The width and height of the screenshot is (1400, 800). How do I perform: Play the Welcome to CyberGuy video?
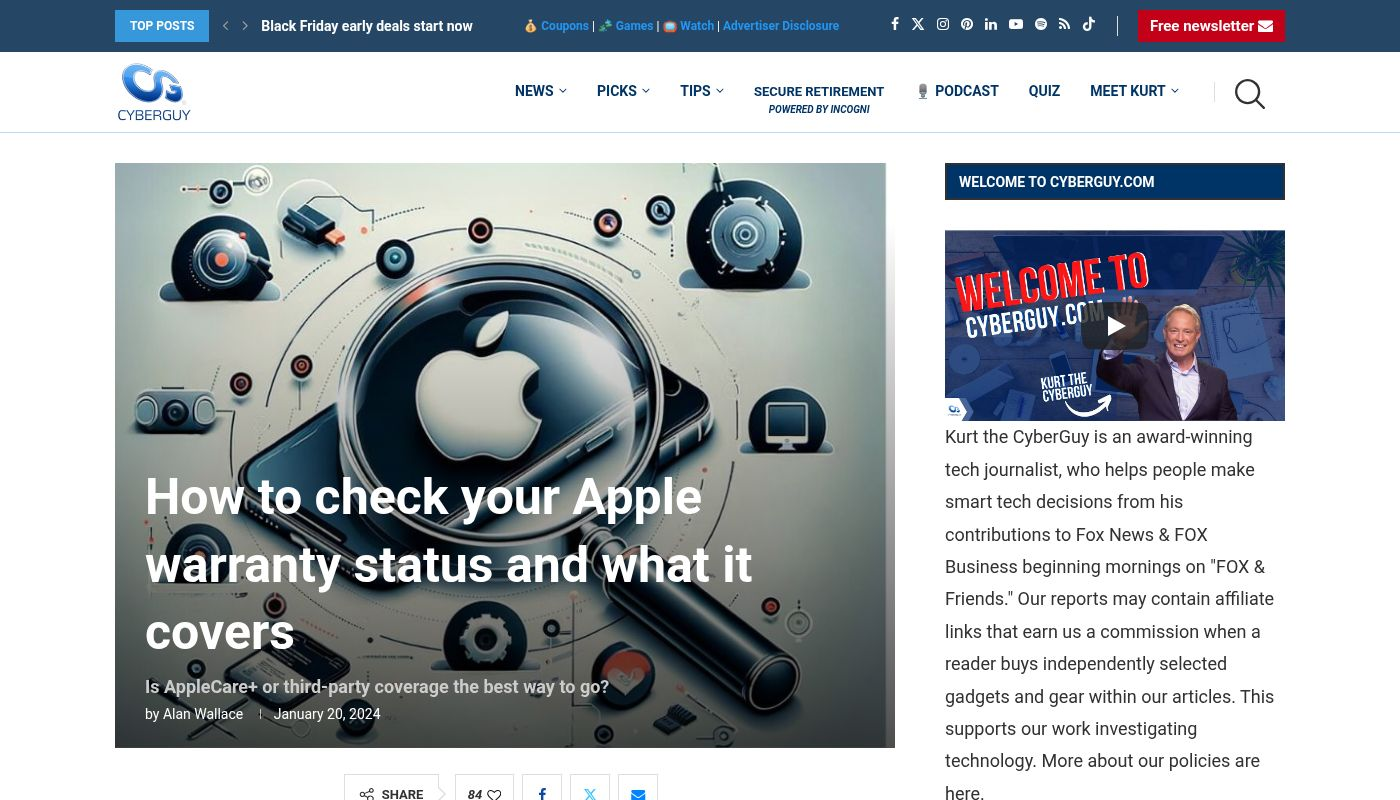click(x=1114, y=326)
